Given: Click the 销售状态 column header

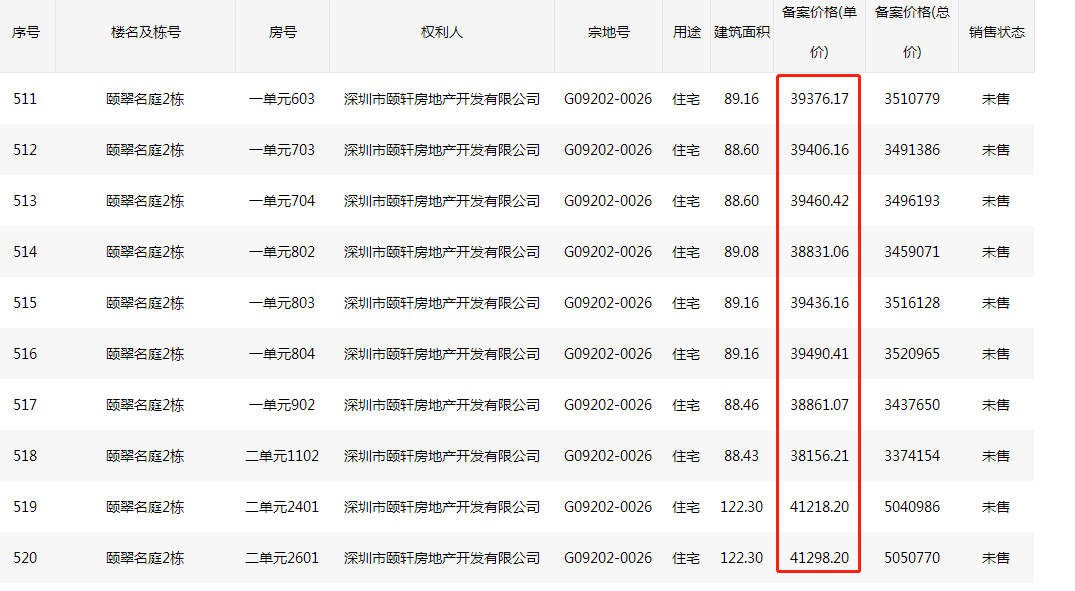Looking at the screenshot, I should (996, 32).
